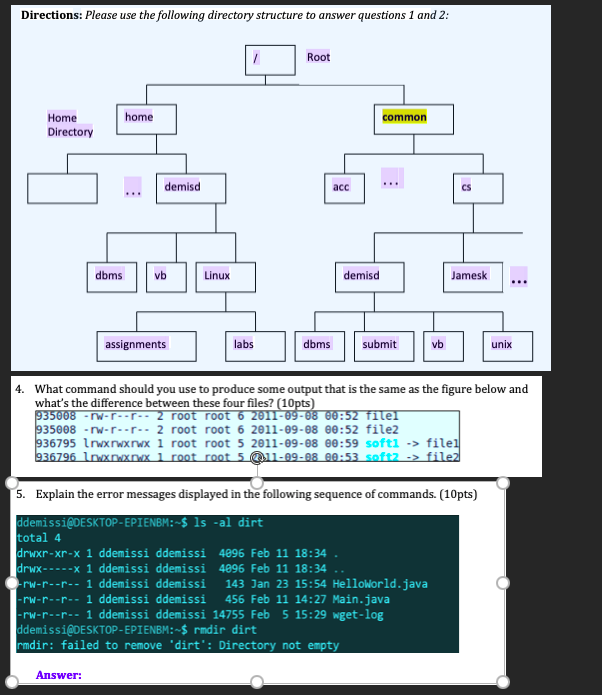The height and width of the screenshot is (695, 602).
Task: Click the 'Root' label
Action: click(318, 57)
